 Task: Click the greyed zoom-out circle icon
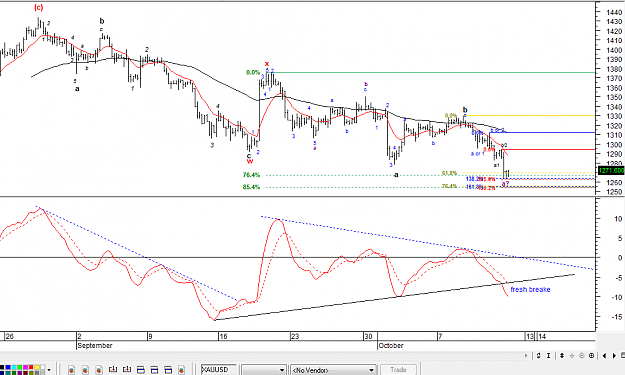(x=582, y=355)
